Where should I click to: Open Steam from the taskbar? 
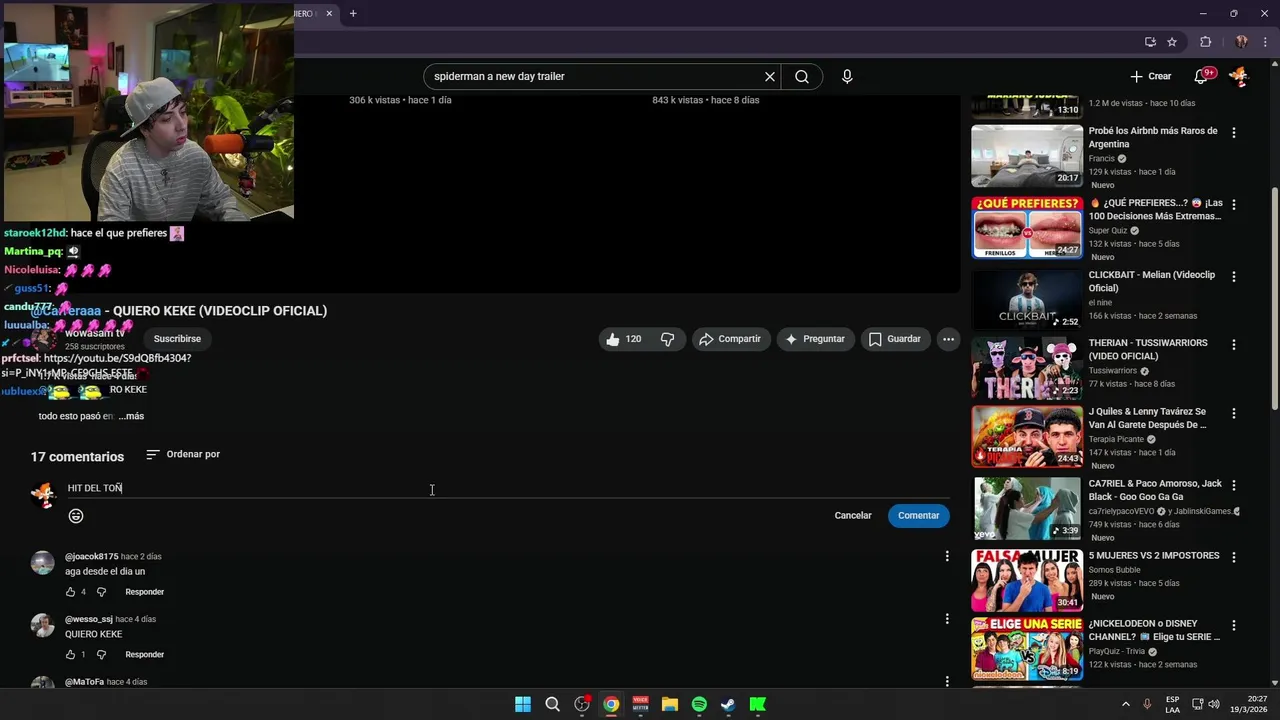click(x=728, y=704)
